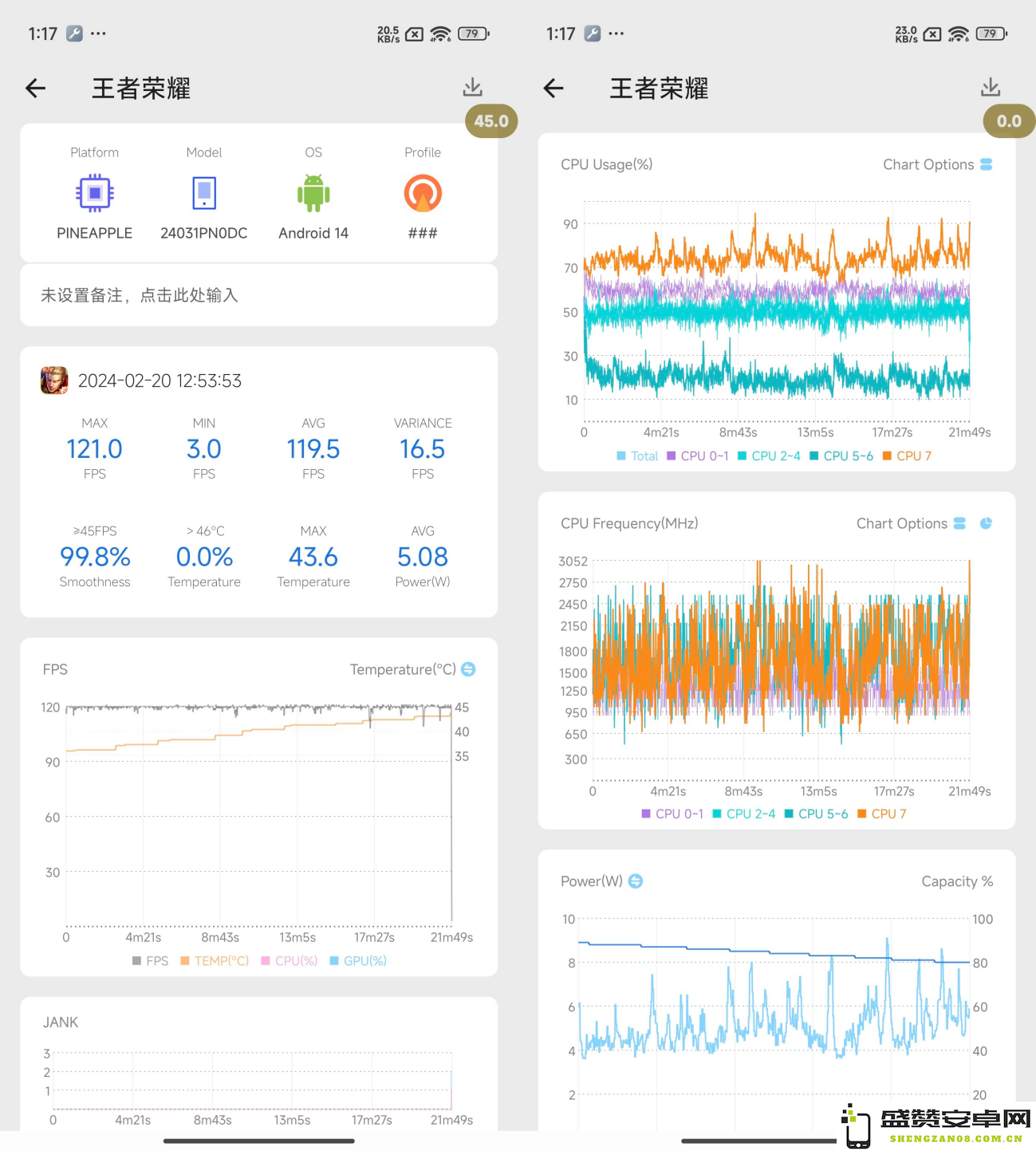The width and height of the screenshot is (1036, 1151).
Task: Toggle CPU 0~1 in CPU Usage legend
Action: 698,456
